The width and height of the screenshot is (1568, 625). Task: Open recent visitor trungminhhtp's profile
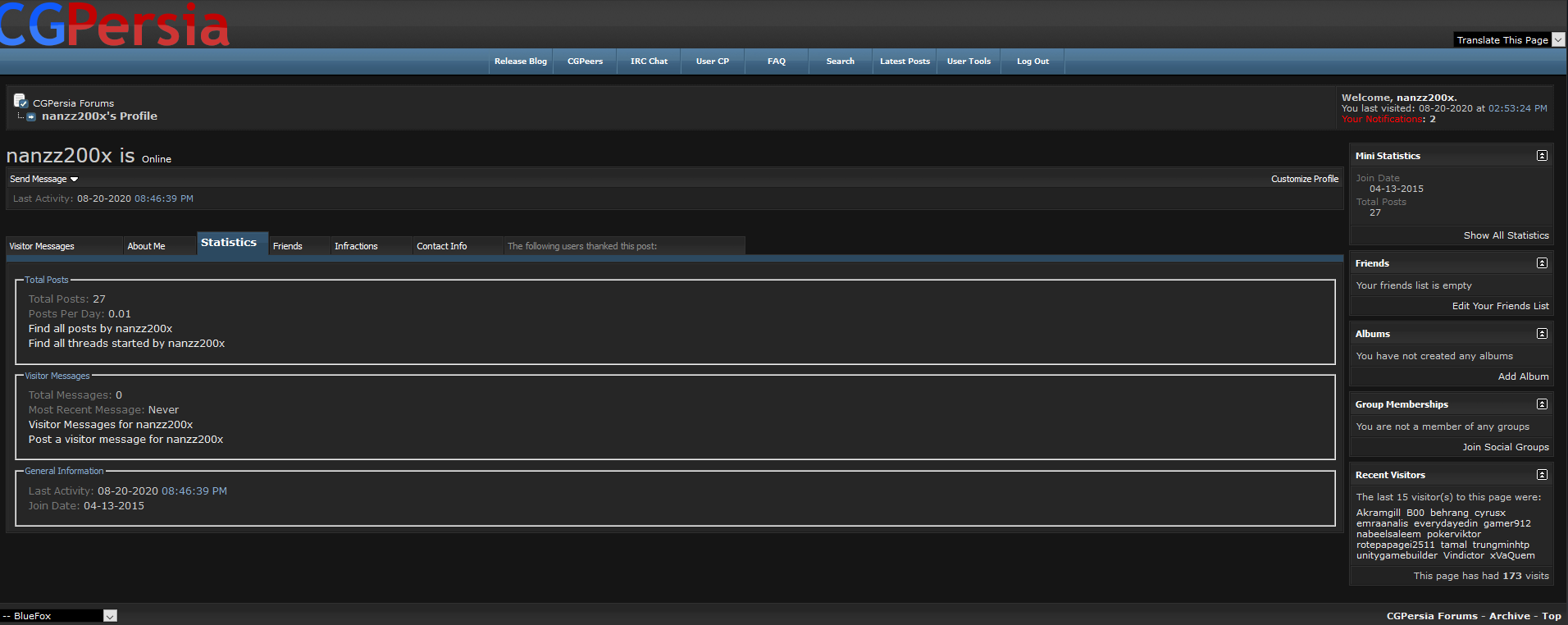point(1501,545)
